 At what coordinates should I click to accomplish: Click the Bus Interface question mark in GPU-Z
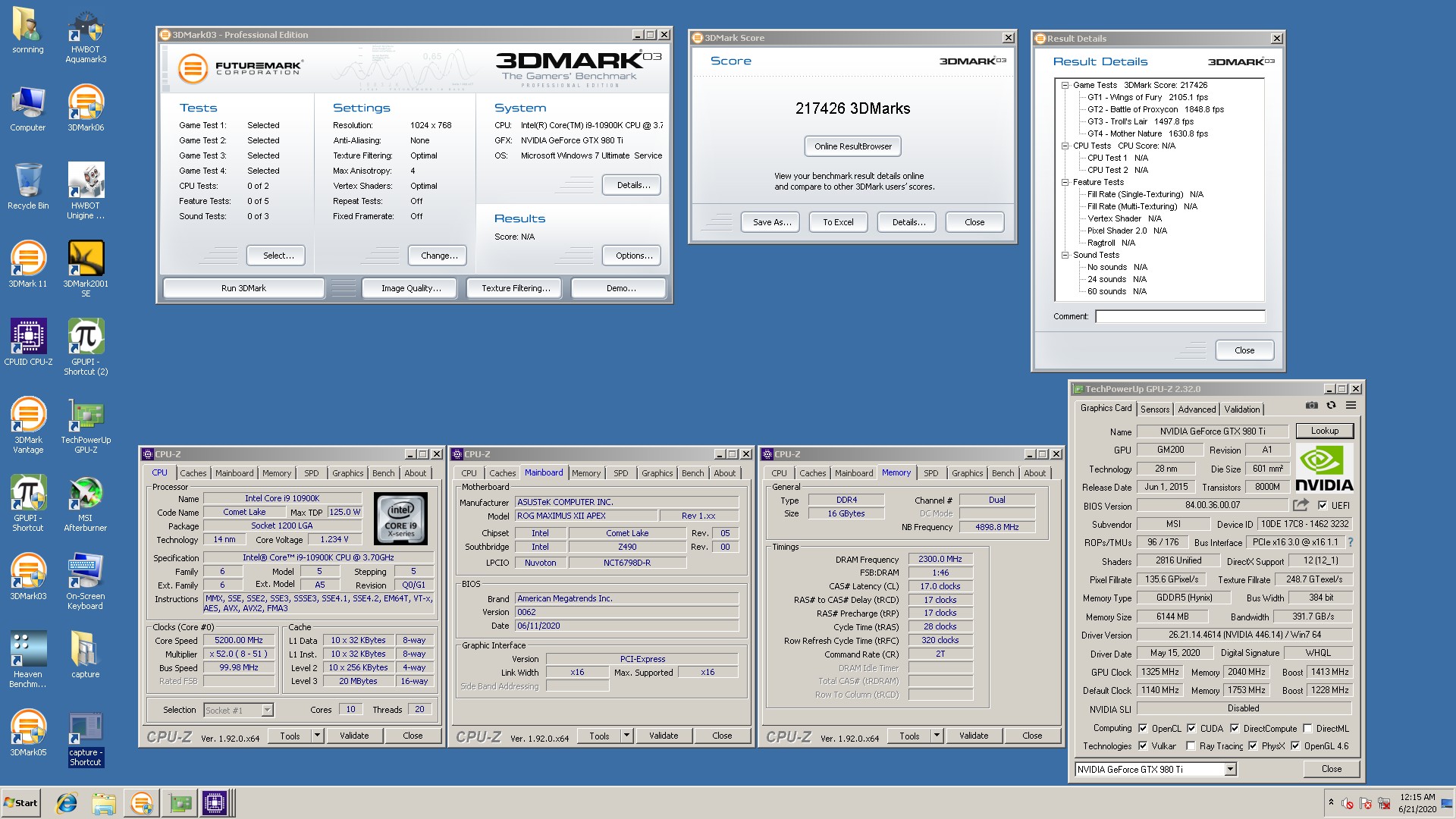1351,542
